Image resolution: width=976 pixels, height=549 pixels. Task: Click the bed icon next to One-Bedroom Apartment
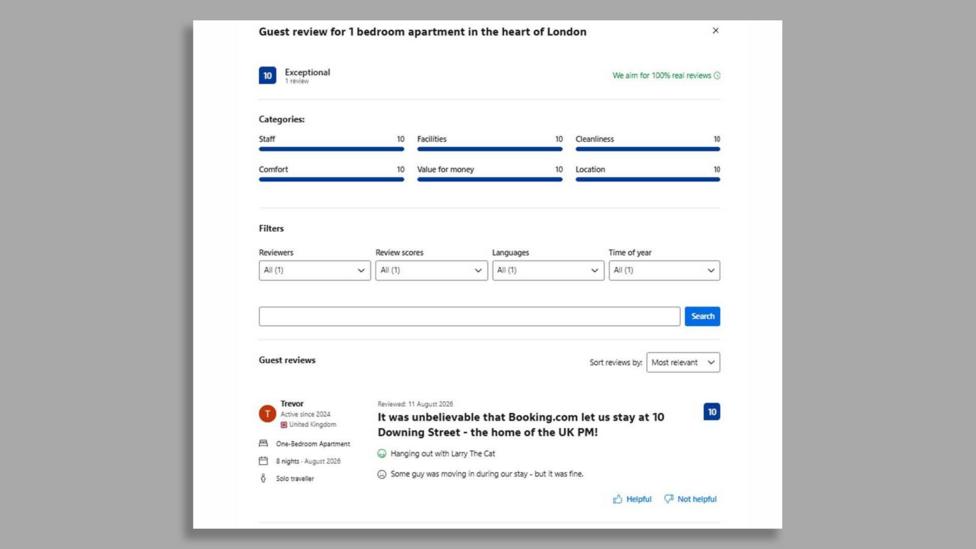[263, 444]
